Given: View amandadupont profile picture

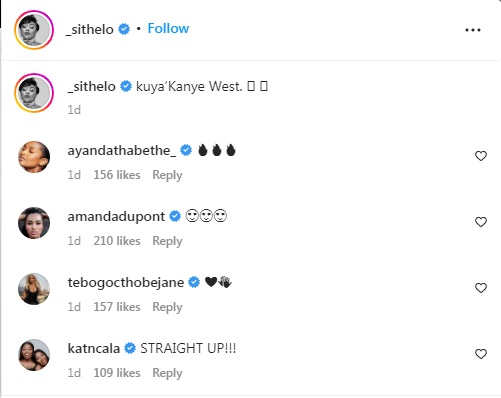Looking at the screenshot, I should click(x=34, y=223).
